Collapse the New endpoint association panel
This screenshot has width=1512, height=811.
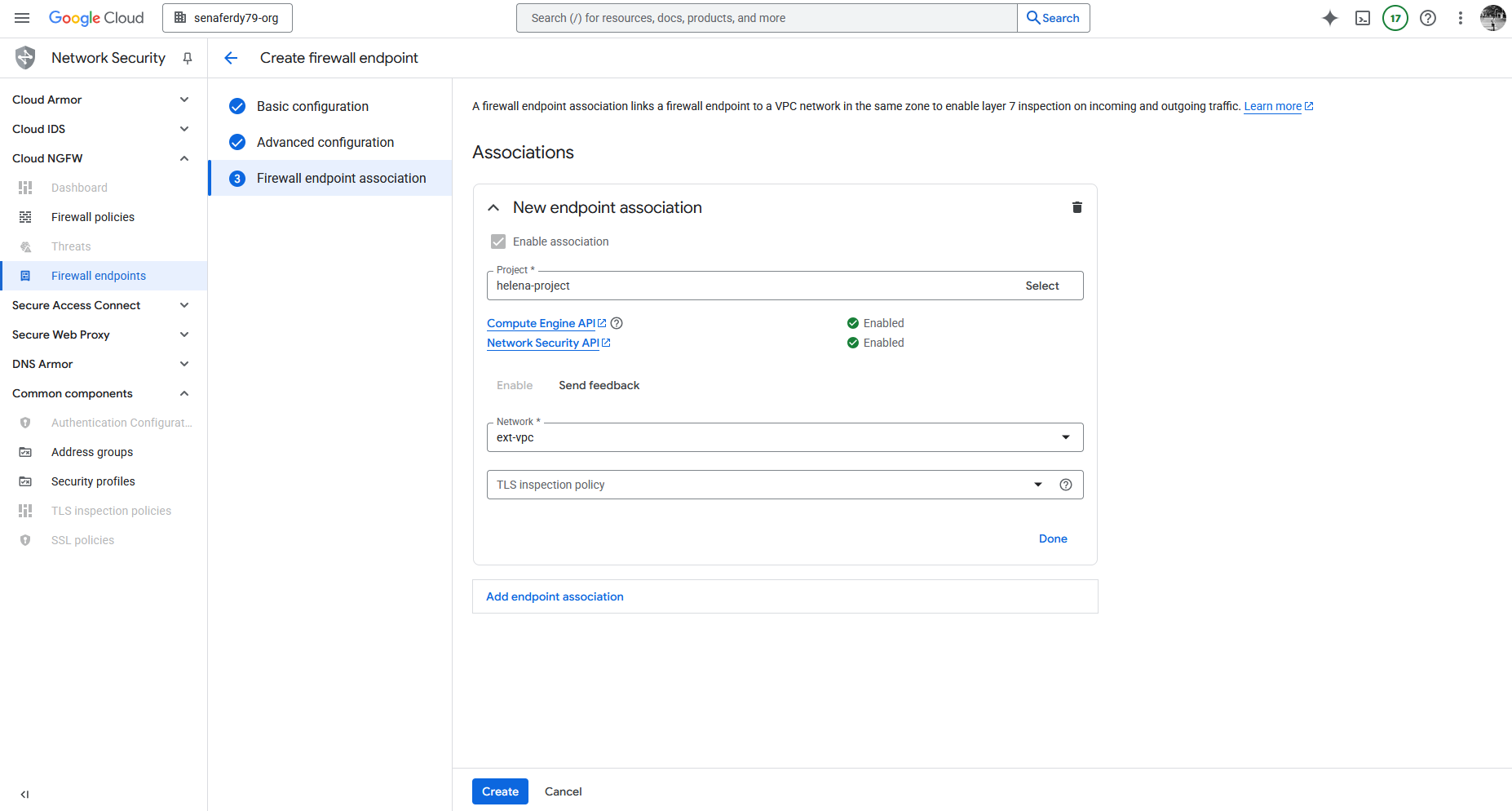pyautogui.click(x=493, y=208)
